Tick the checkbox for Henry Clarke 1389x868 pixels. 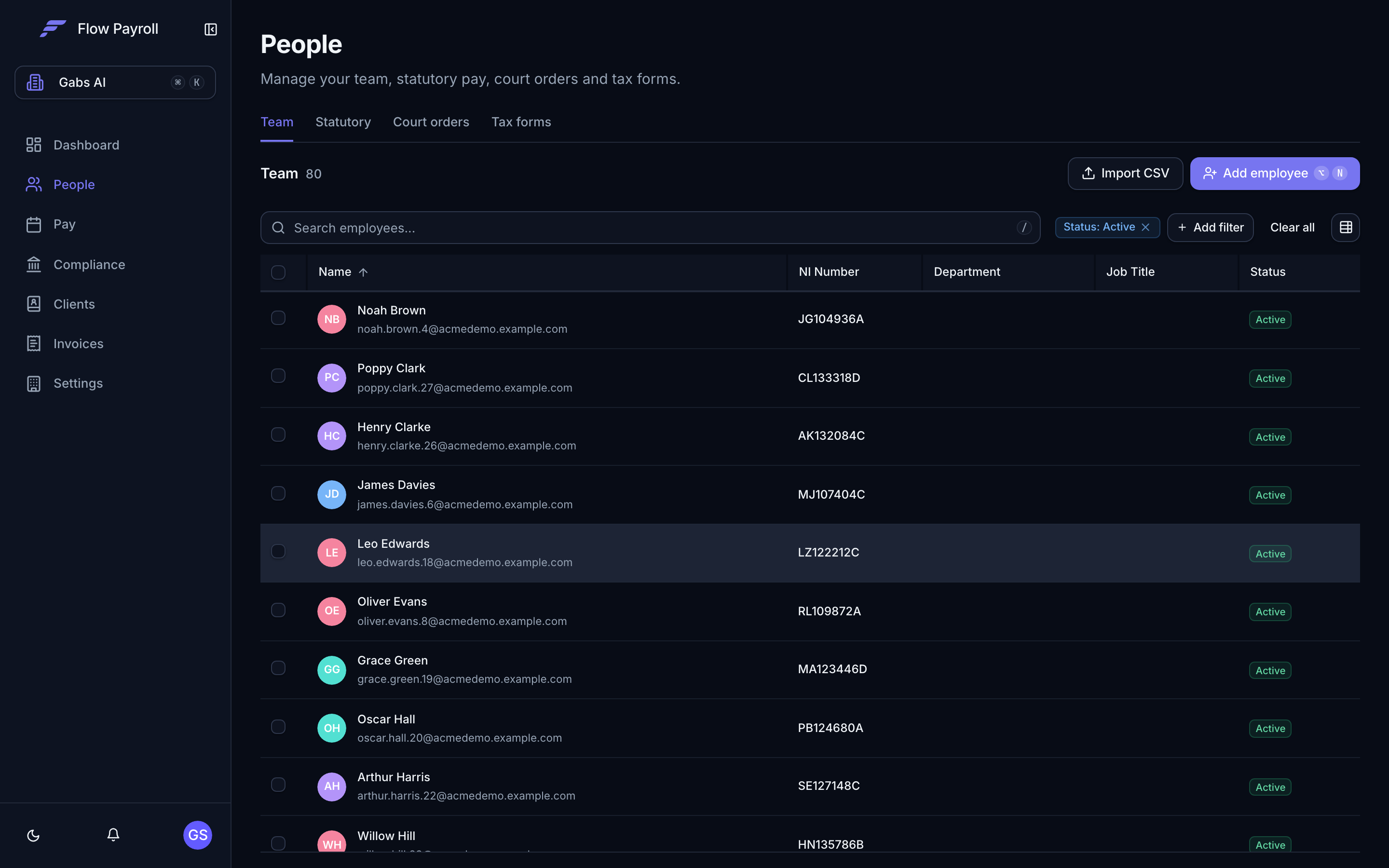pos(278,434)
